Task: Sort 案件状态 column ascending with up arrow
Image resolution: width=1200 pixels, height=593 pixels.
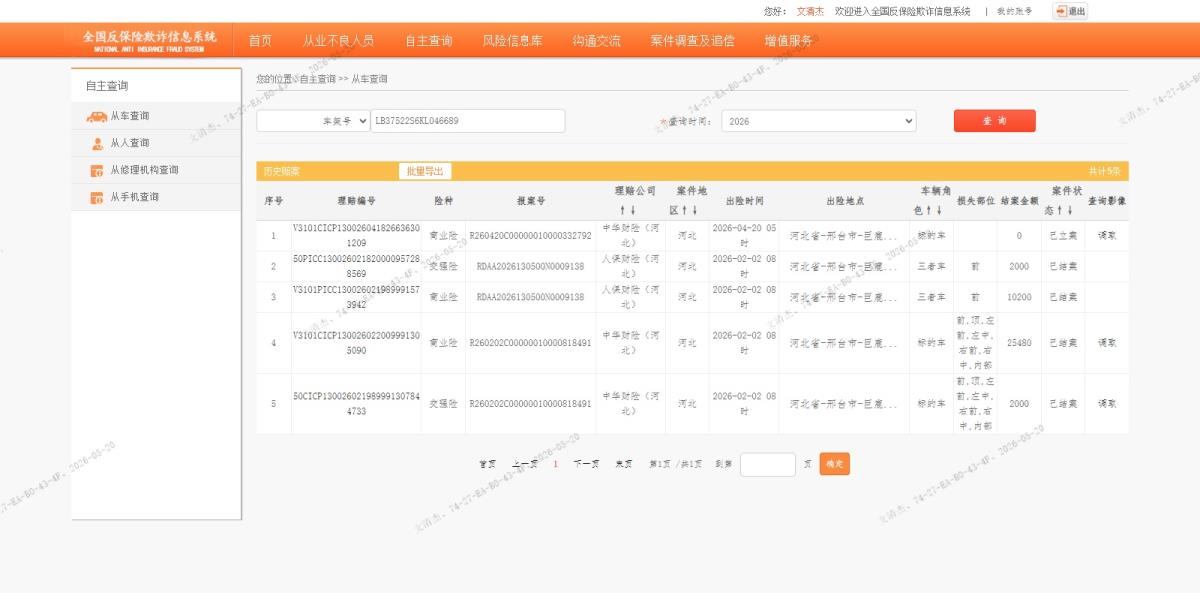Action: [1060, 210]
